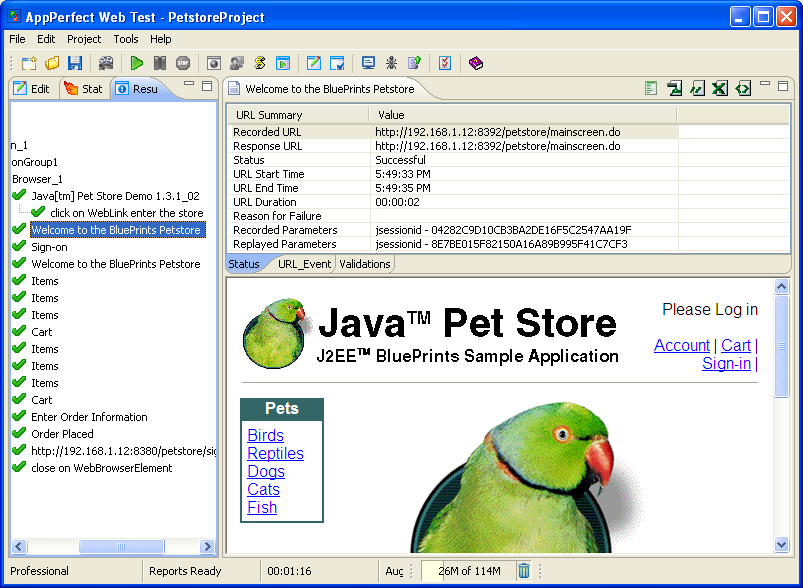Image resolution: width=803 pixels, height=588 pixels.
Task: Click the Excel export icon
Action: point(719,89)
